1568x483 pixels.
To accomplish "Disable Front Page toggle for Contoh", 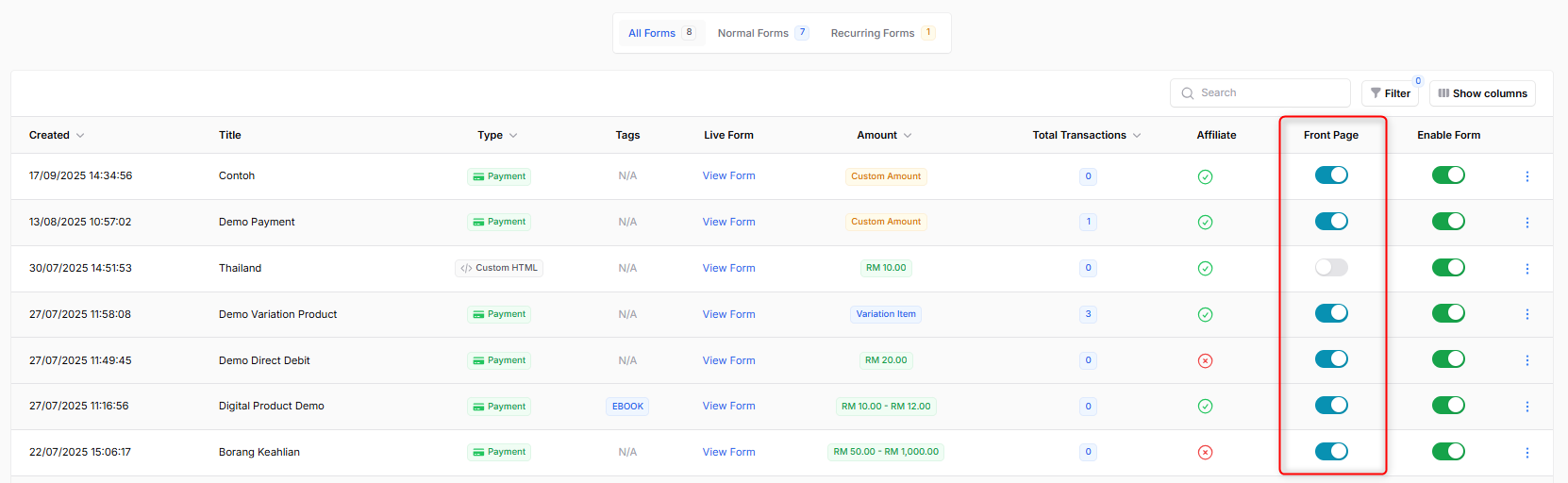I will [x=1331, y=175].
